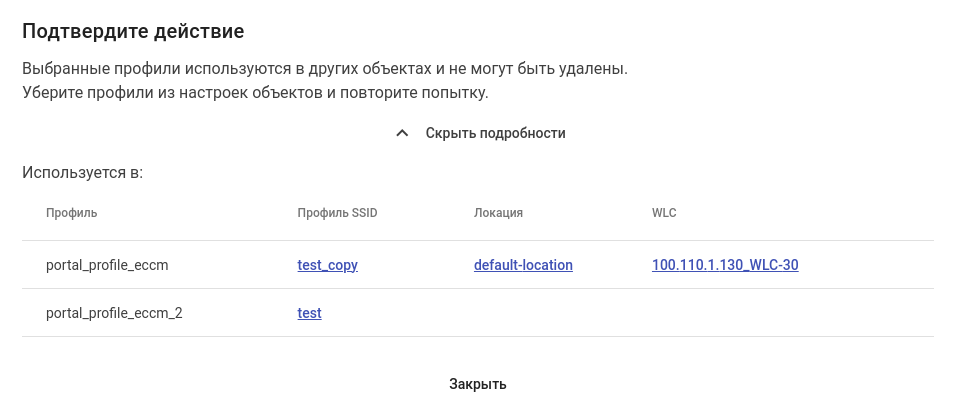Select the portal_profile_eccm profile cell
The image size is (956, 409).
(x=107, y=265)
